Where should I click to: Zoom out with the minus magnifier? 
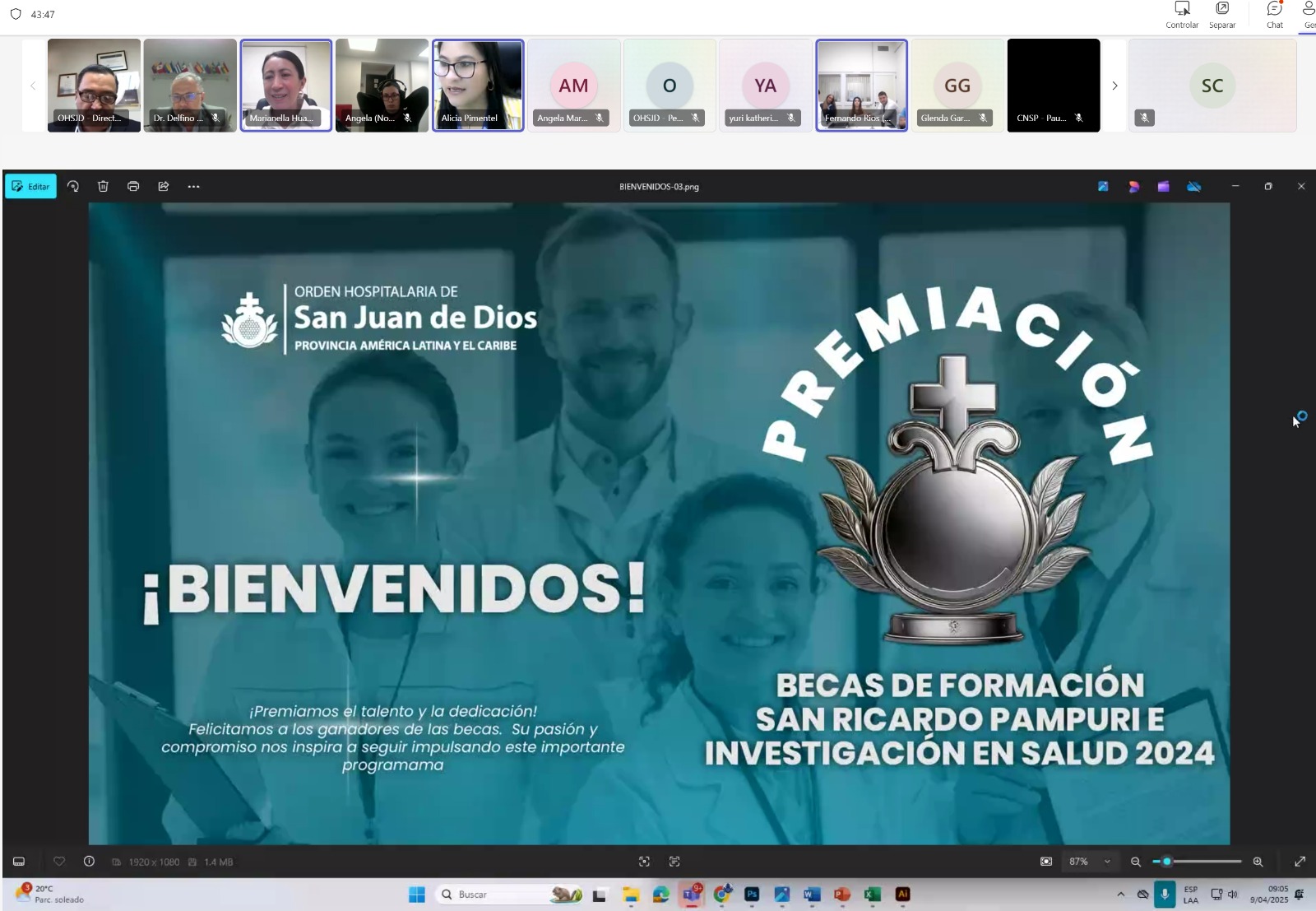pos(1136,862)
